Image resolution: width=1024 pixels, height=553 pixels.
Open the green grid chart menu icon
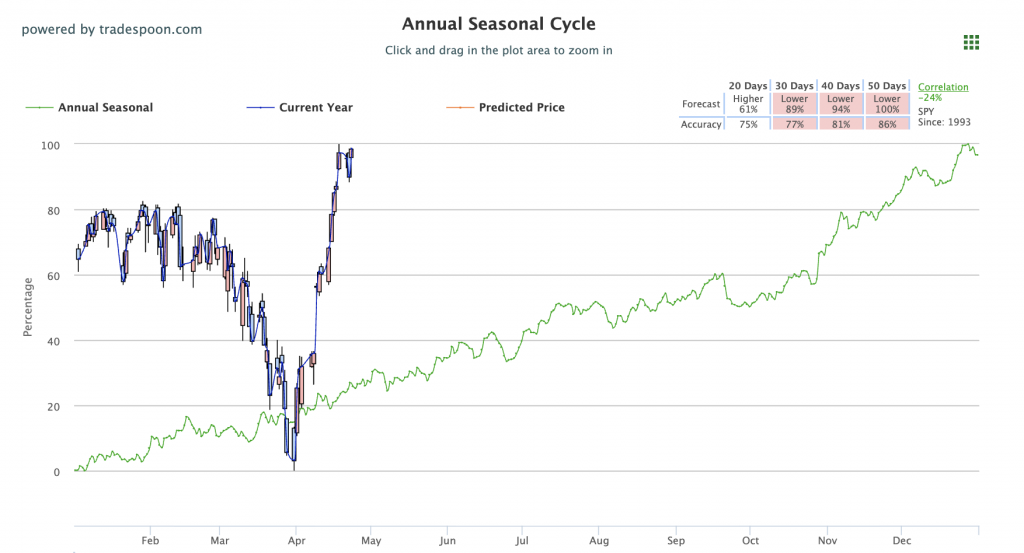click(970, 41)
